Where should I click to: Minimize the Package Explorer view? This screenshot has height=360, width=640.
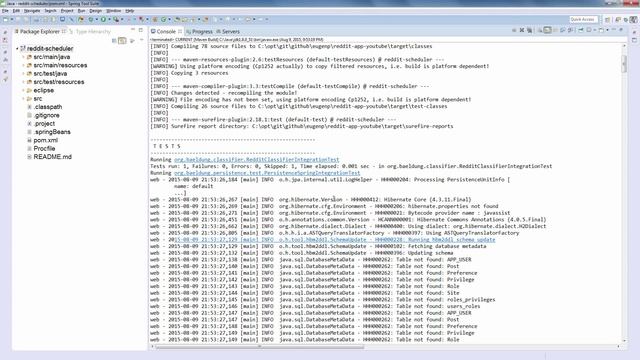(133, 30)
